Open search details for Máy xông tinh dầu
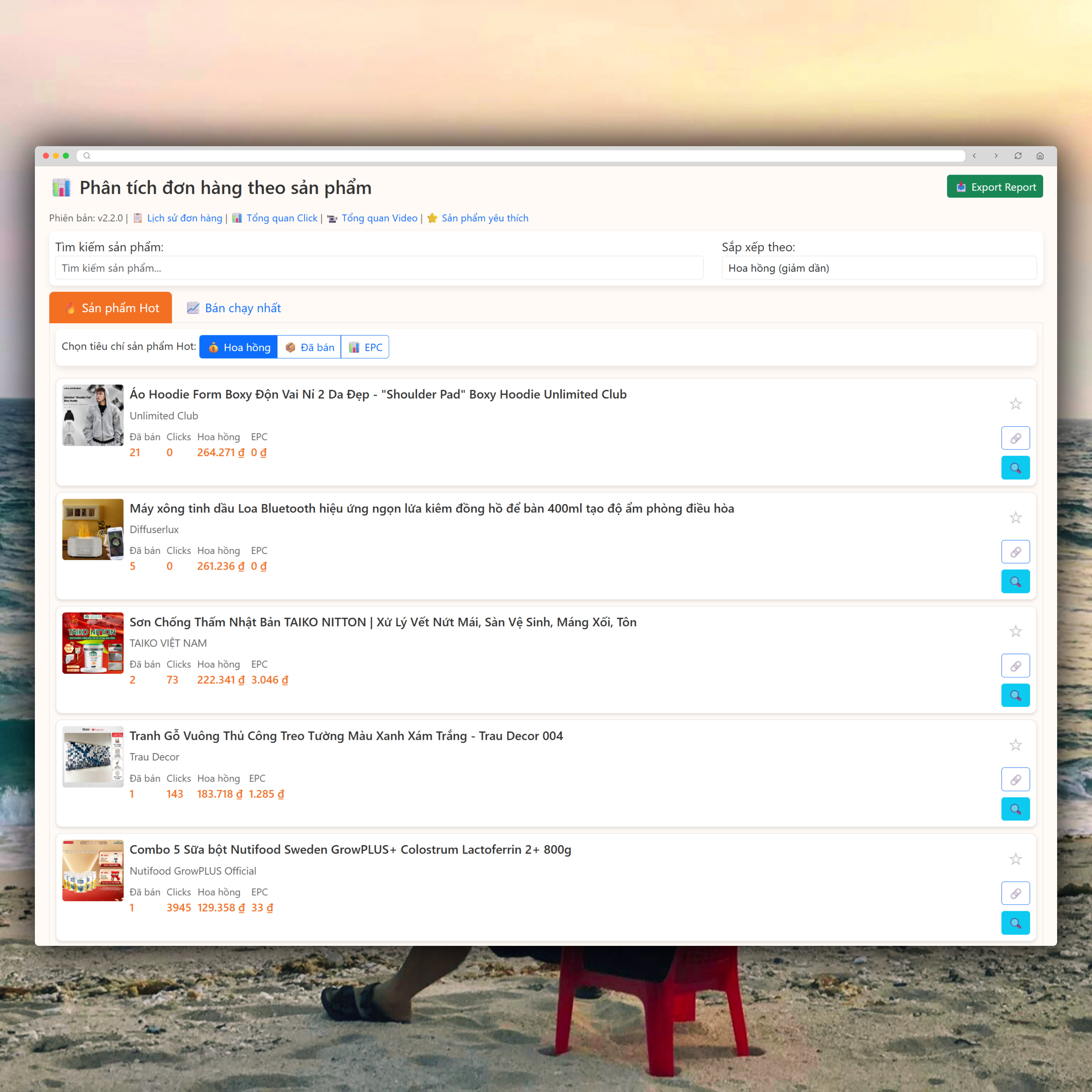Image resolution: width=1092 pixels, height=1092 pixels. tap(1015, 582)
